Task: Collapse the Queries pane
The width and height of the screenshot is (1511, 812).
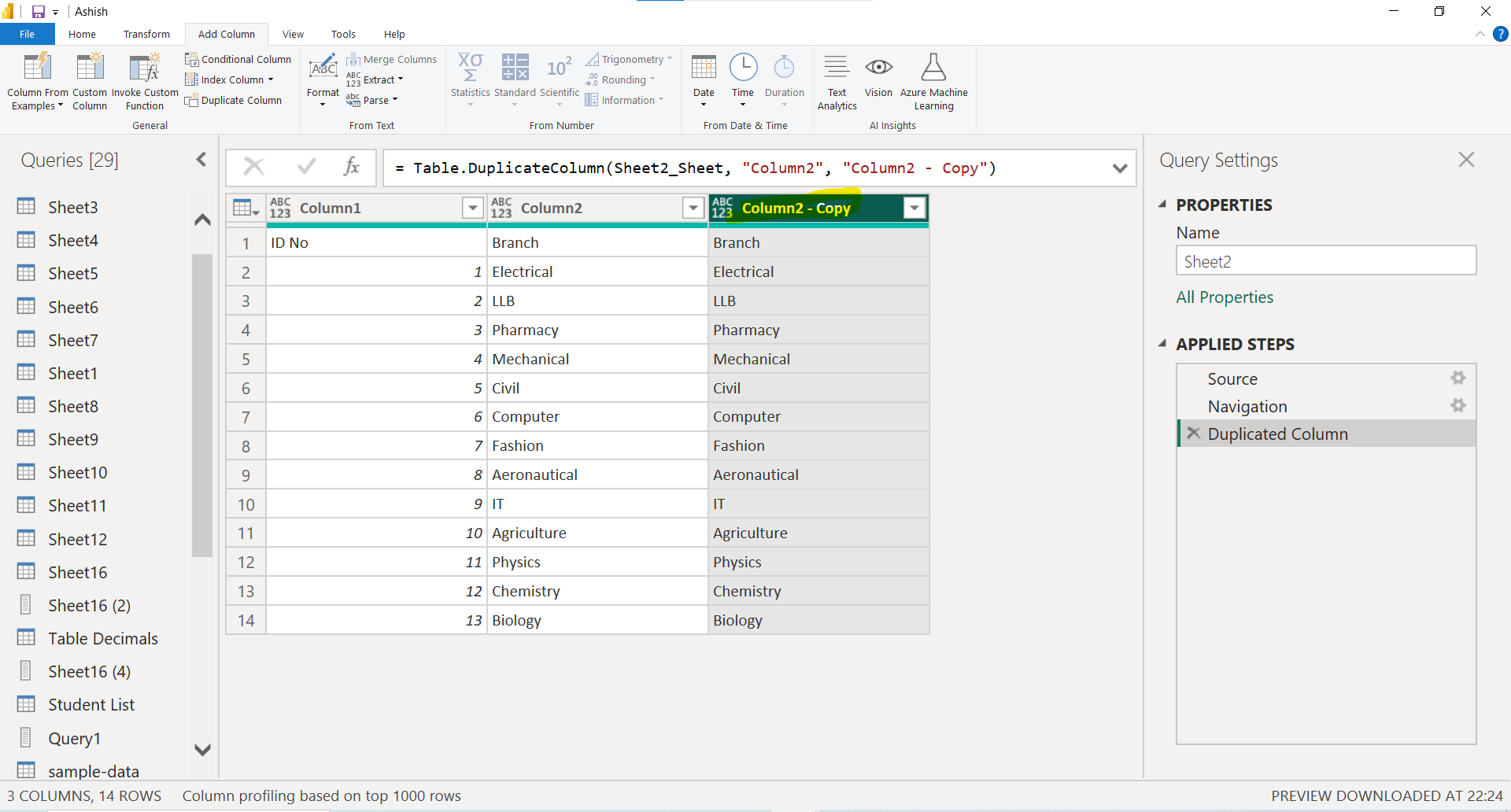Action: pos(201,159)
